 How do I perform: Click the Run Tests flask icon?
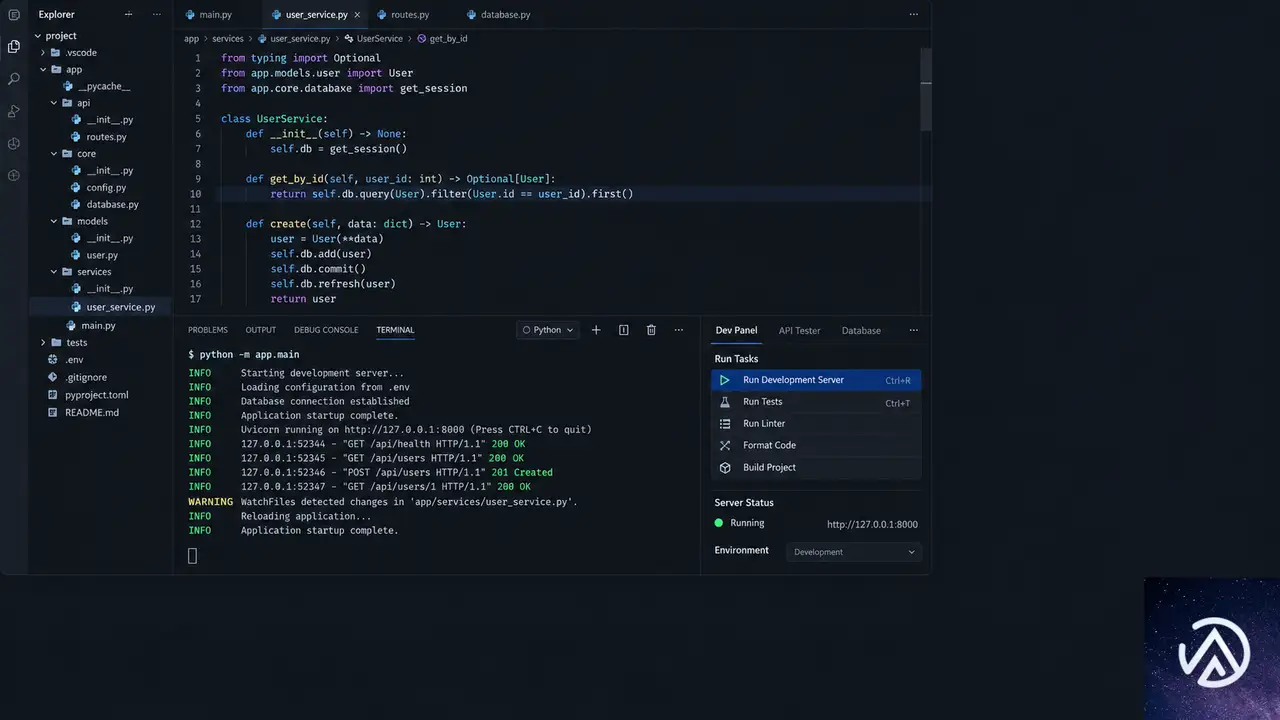[x=725, y=402]
